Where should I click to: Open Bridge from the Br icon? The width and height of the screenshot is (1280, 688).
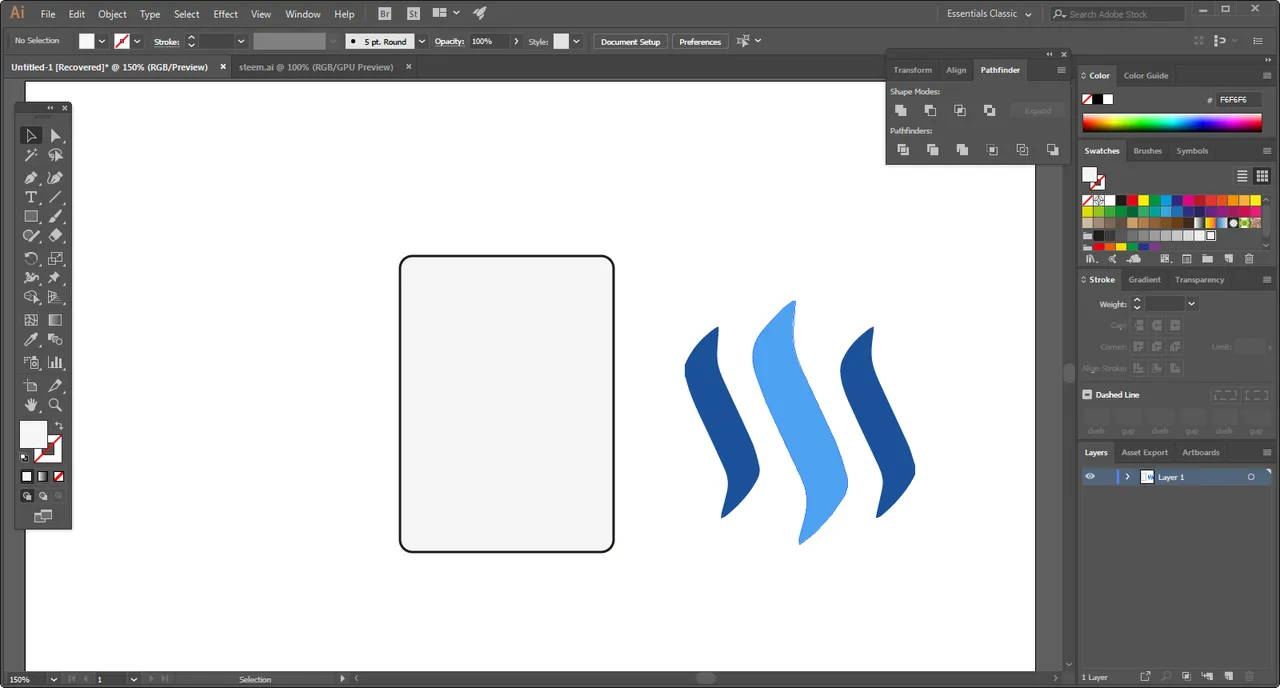point(385,14)
